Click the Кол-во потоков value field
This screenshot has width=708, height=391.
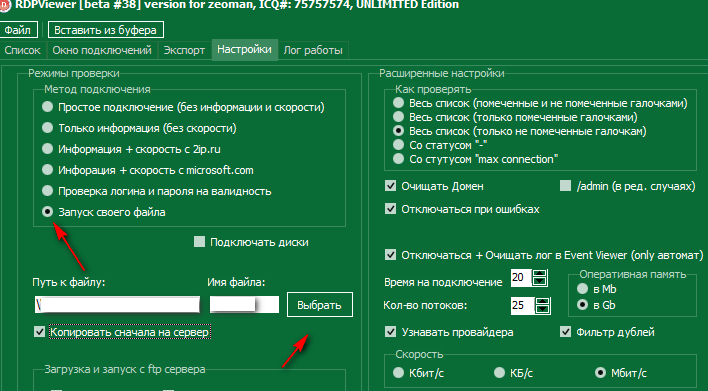pos(522,306)
